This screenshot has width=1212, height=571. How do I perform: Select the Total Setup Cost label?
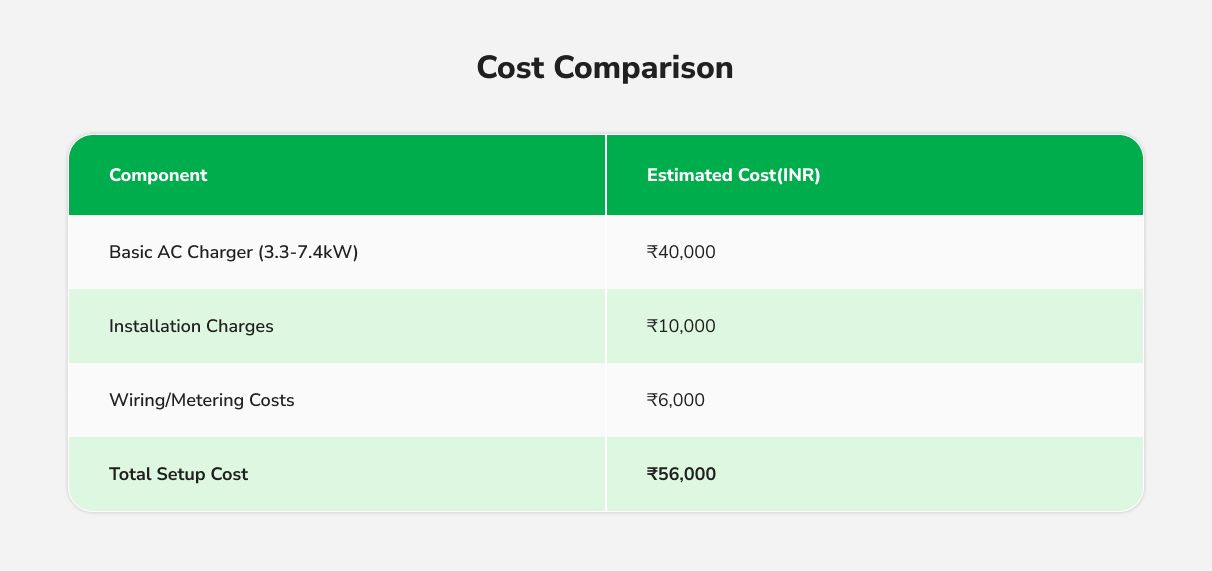178,474
